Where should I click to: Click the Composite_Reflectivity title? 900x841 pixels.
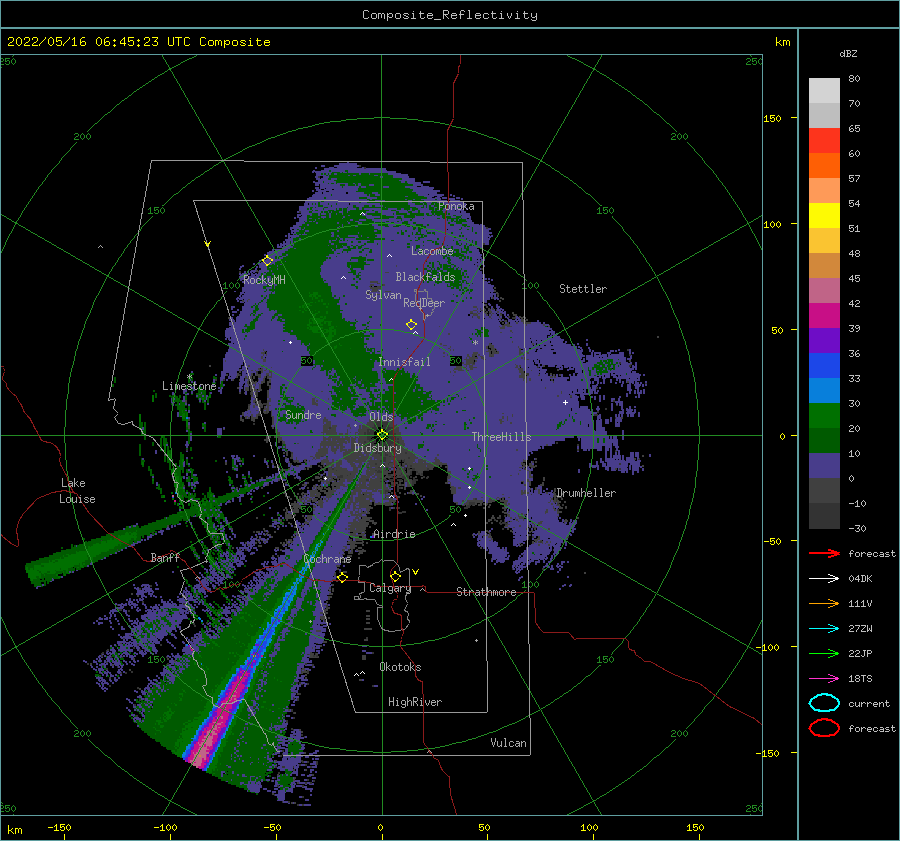pyautogui.click(x=450, y=15)
